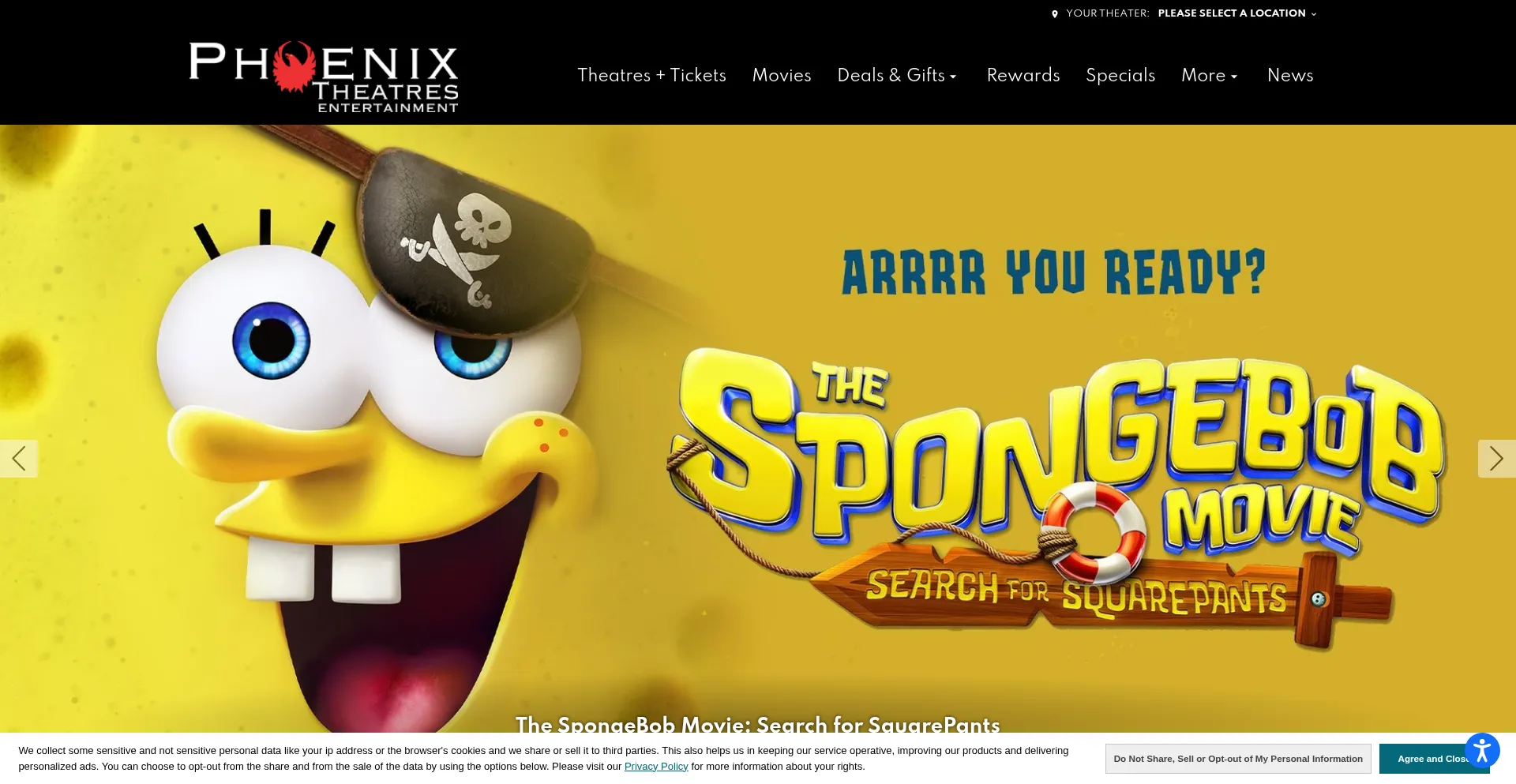This screenshot has width=1516, height=784.
Task: Click the Phoenix Theatres logo
Action: point(324,77)
